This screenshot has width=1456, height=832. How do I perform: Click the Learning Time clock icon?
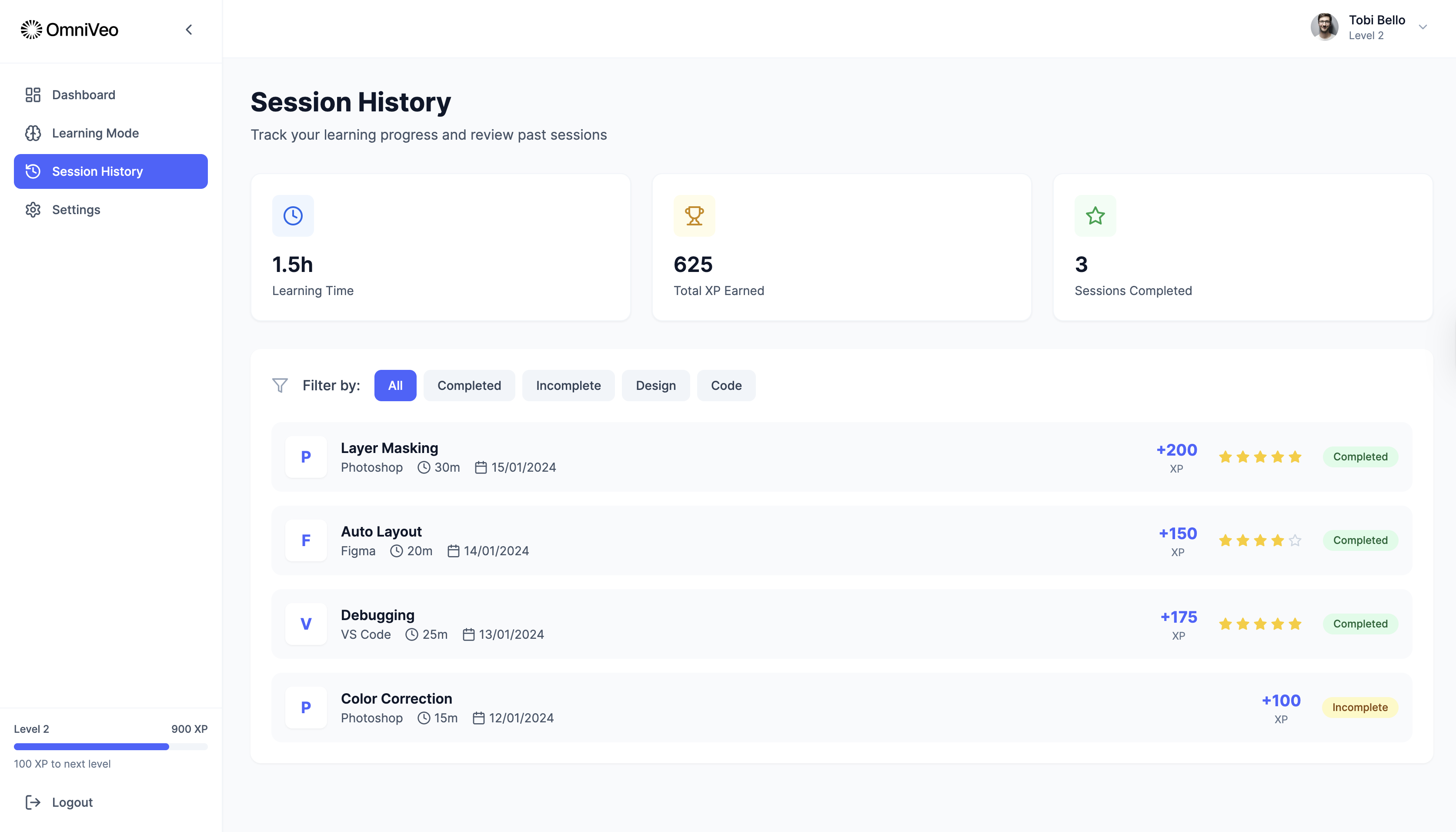click(293, 216)
